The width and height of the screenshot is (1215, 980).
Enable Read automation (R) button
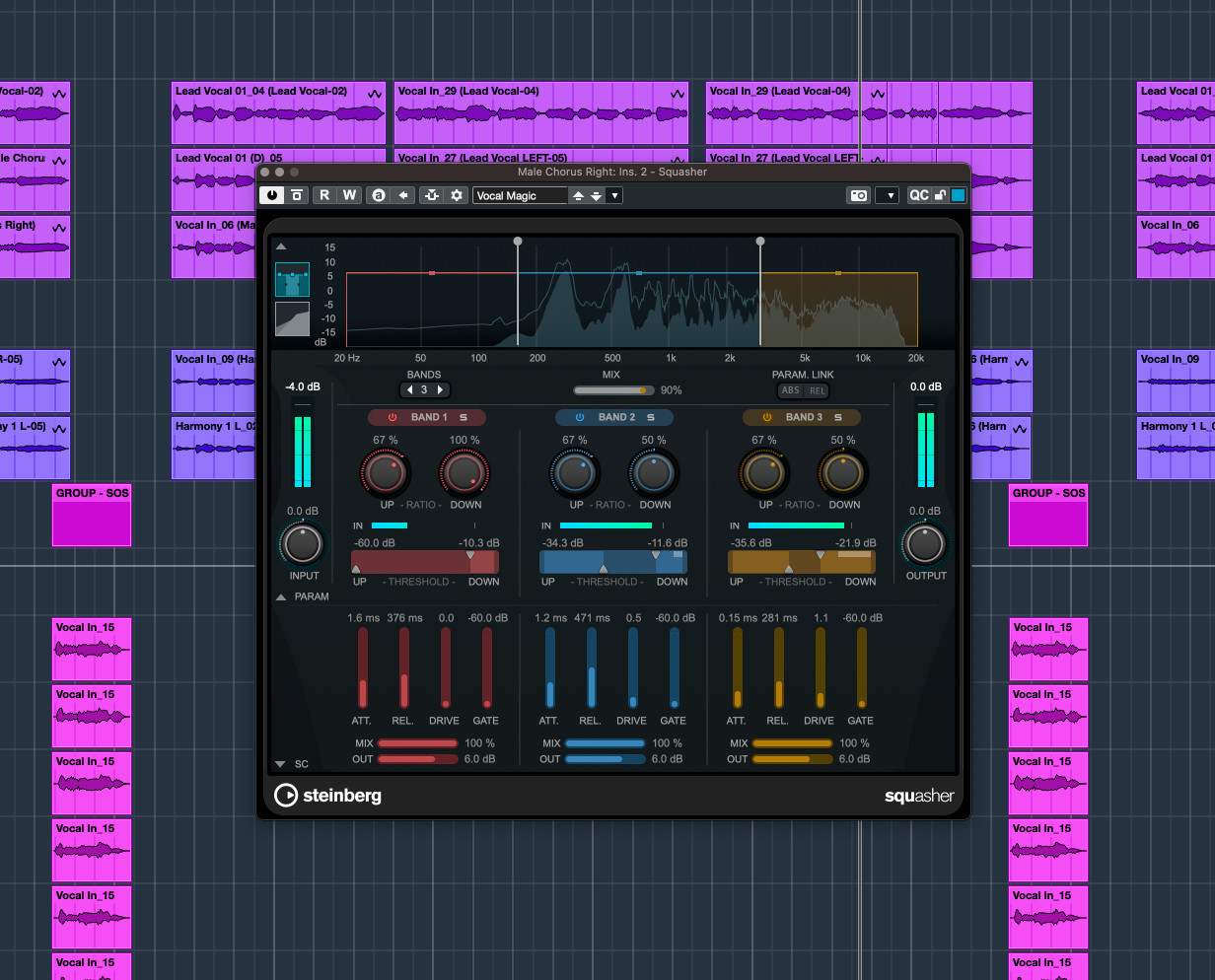(x=324, y=195)
